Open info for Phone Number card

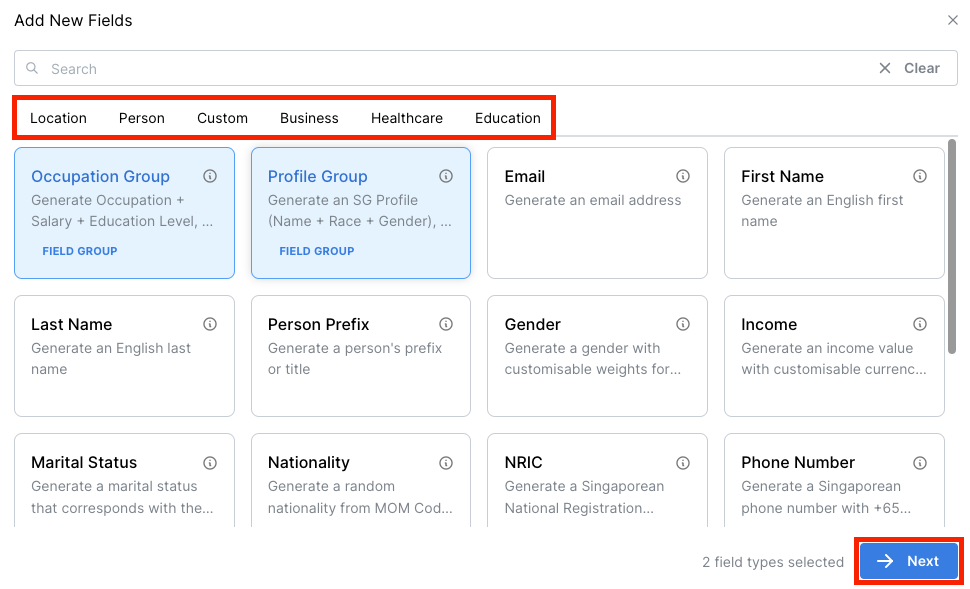point(920,463)
